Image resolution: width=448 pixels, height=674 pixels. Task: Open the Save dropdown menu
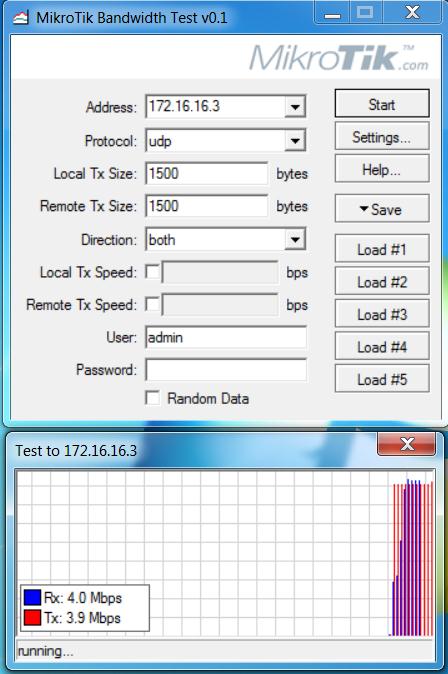click(382, 208)
